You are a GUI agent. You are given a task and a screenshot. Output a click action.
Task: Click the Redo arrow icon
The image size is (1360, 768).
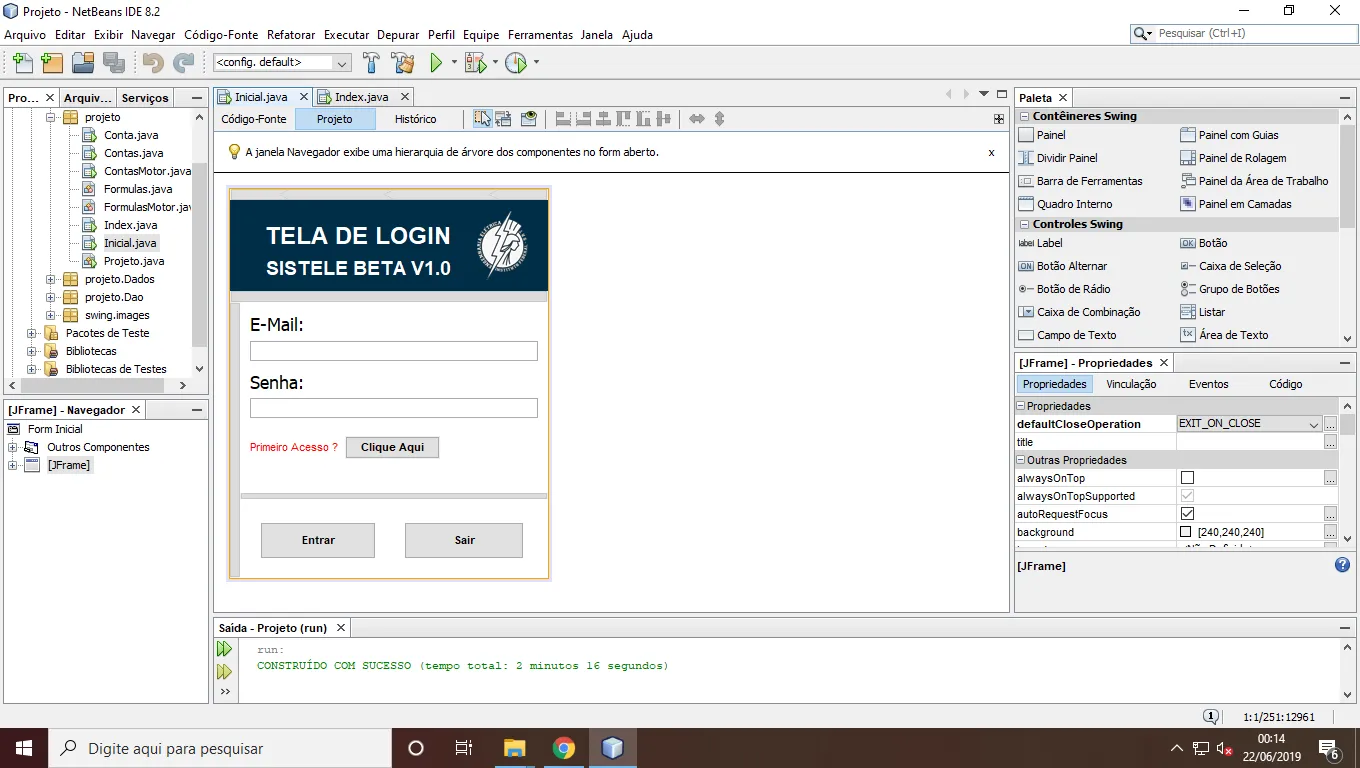183,63
